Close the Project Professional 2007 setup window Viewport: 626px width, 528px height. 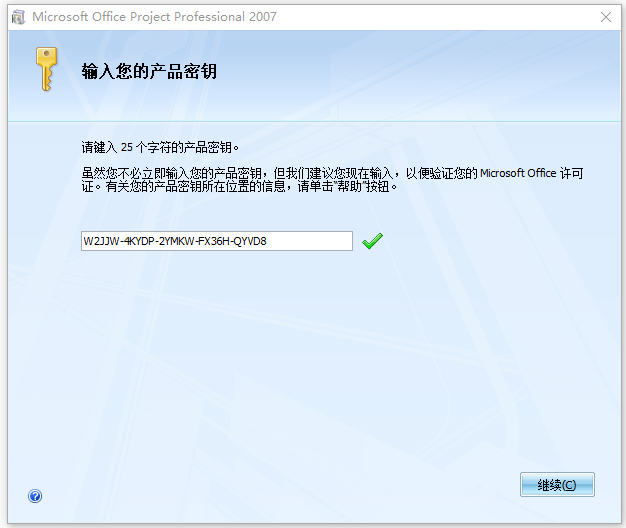606,17
